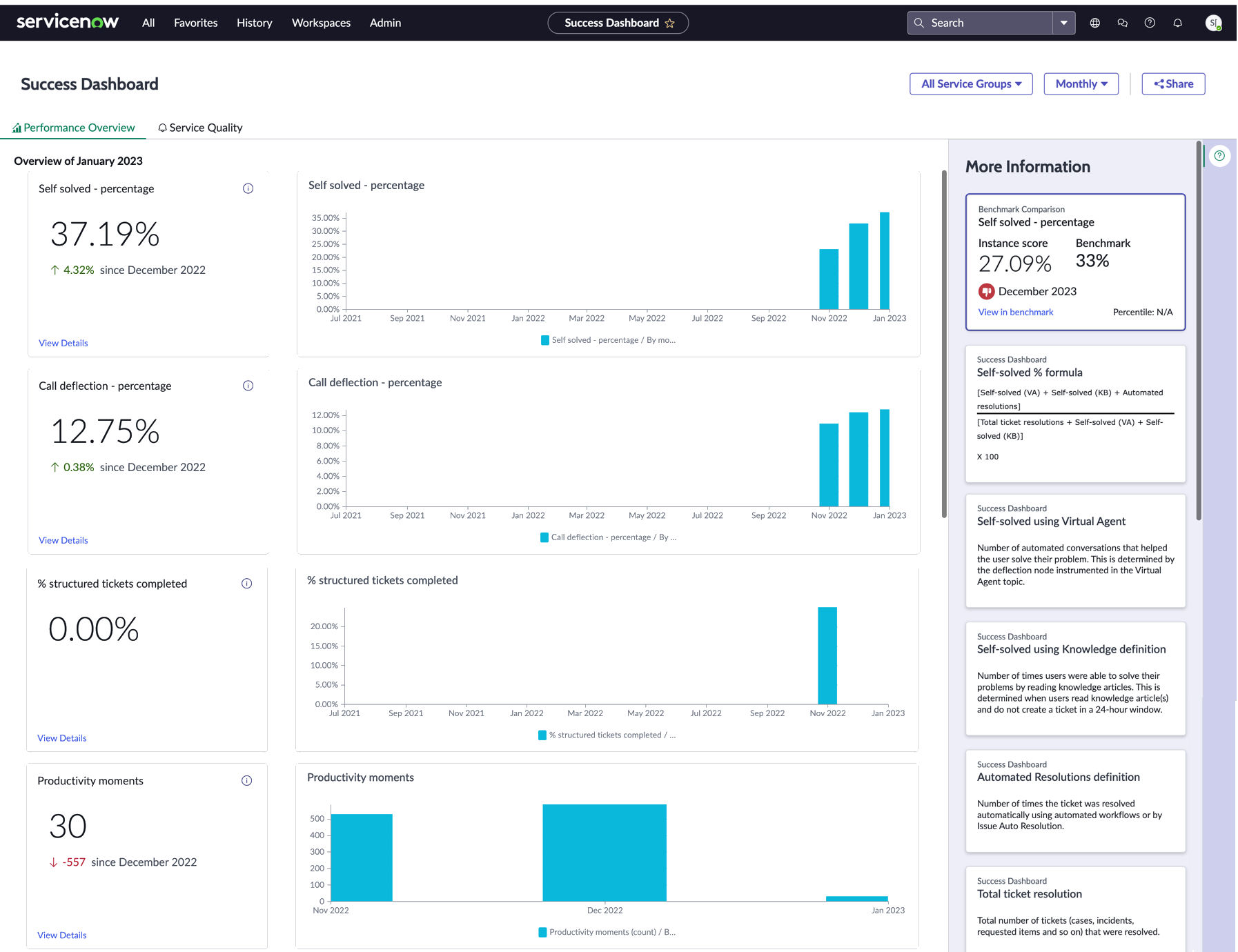Click info icon on structured tickets card
This screenshot has width=1238, height=952.
[x=246, y=584]
